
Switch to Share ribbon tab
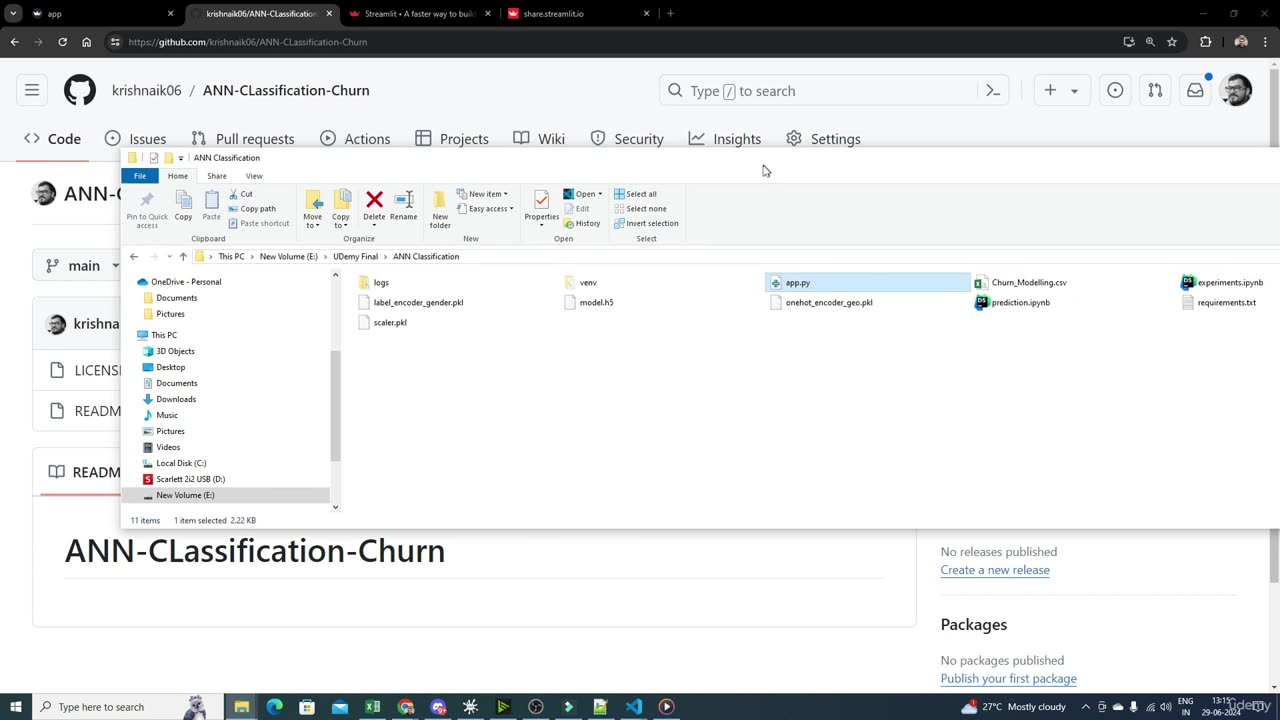216,176
